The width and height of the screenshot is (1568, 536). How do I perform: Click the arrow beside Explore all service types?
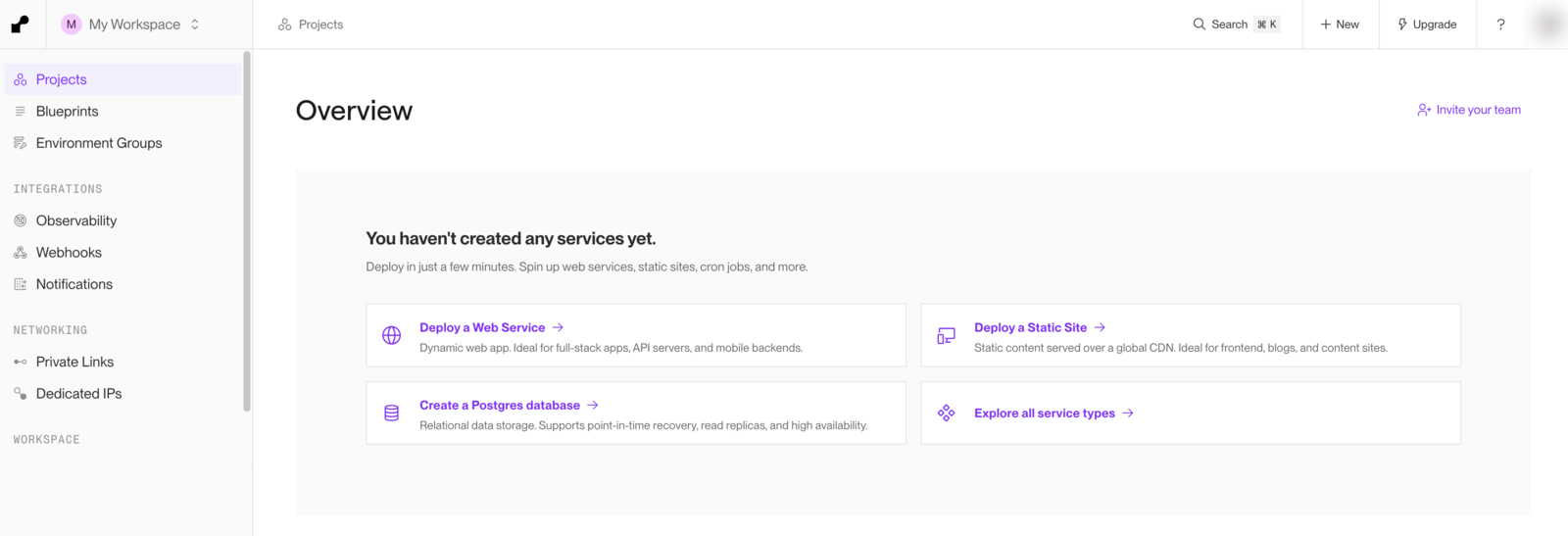point(1128,413)
